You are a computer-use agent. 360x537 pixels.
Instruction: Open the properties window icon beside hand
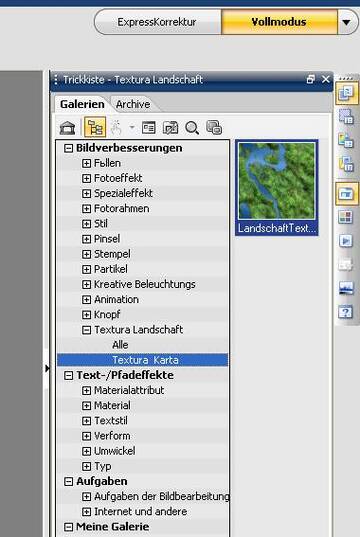(x=149, y=127)
